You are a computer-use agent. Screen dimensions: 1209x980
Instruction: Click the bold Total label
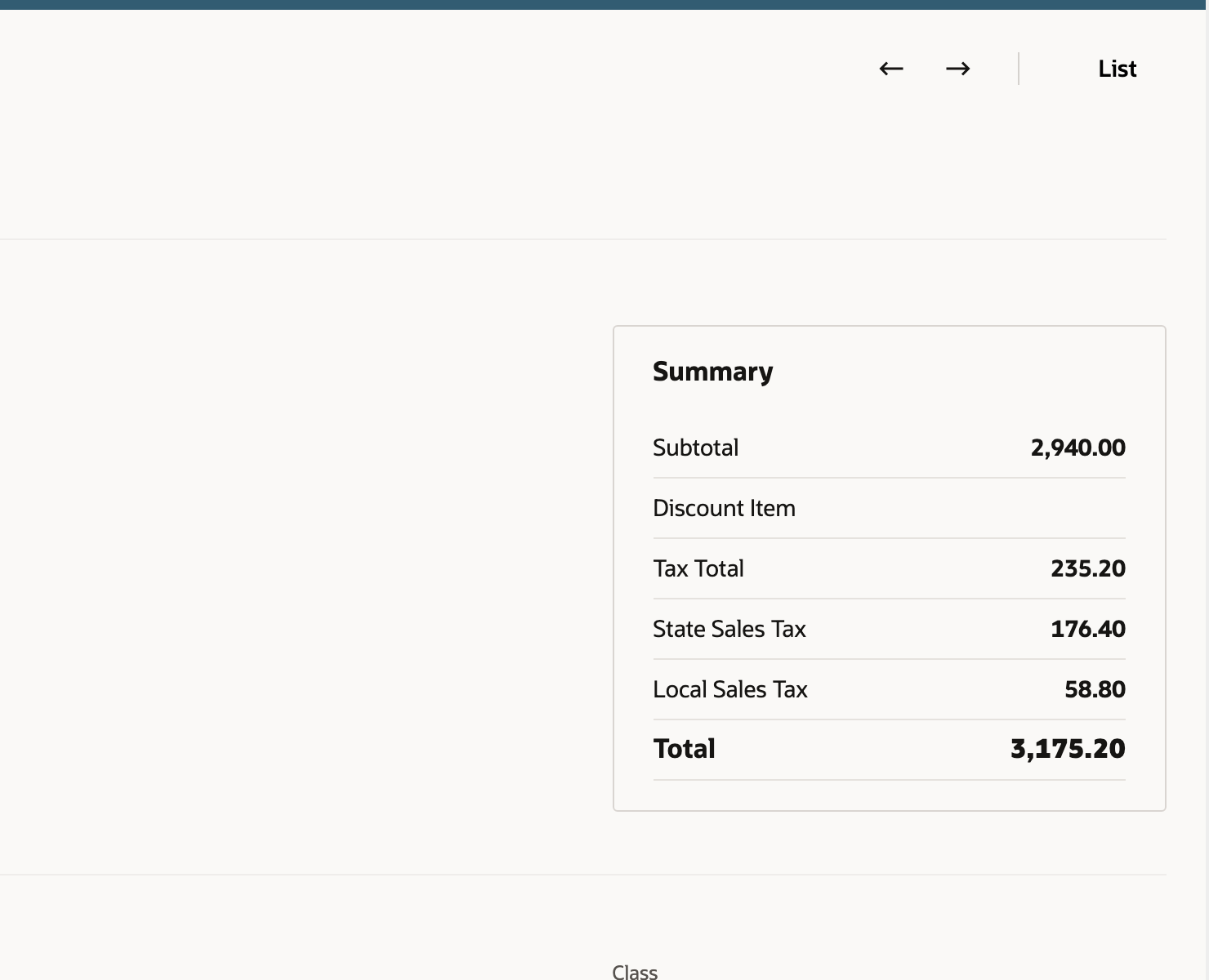click(x=685, y=749)
